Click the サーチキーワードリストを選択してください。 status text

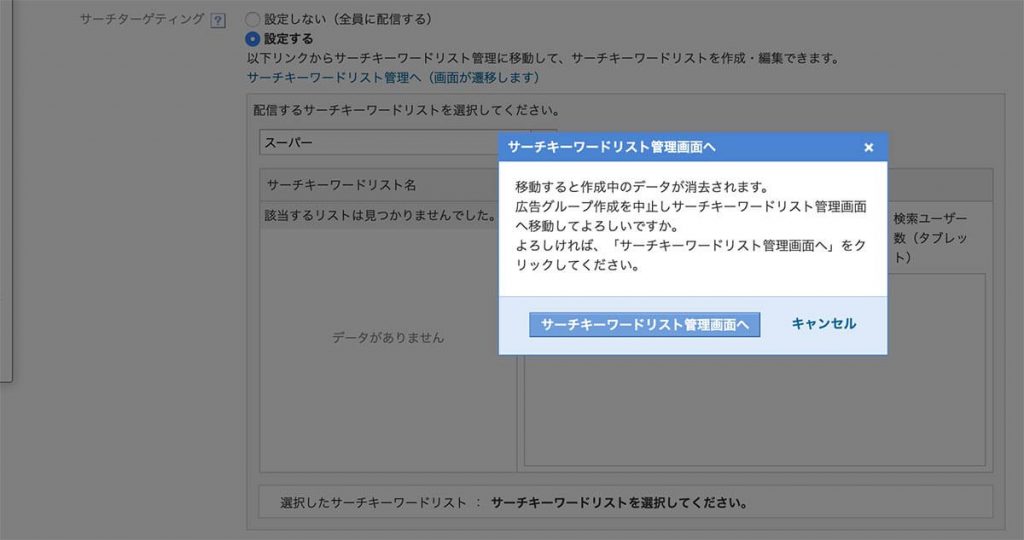point(619,503)
